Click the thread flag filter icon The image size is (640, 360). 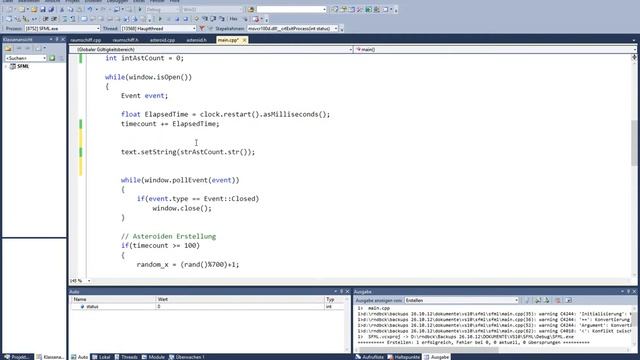202,29
